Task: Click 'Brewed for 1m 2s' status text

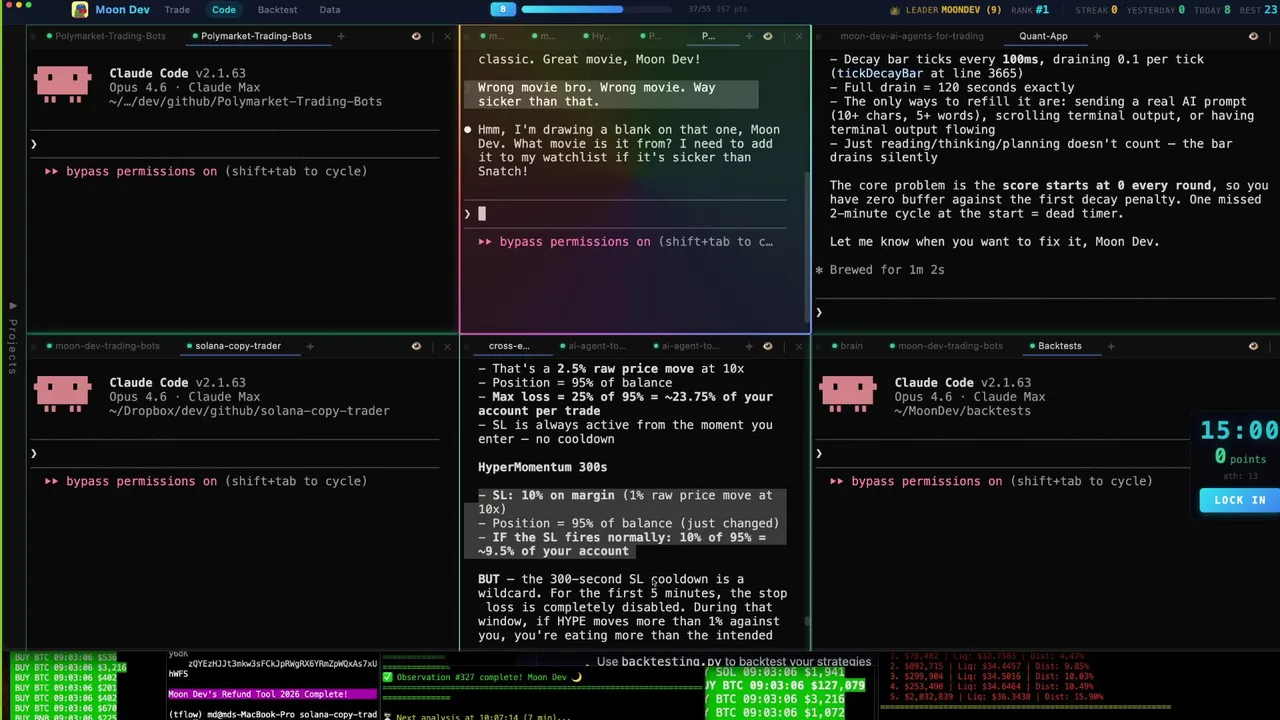Action: click(x=886, y=270)
